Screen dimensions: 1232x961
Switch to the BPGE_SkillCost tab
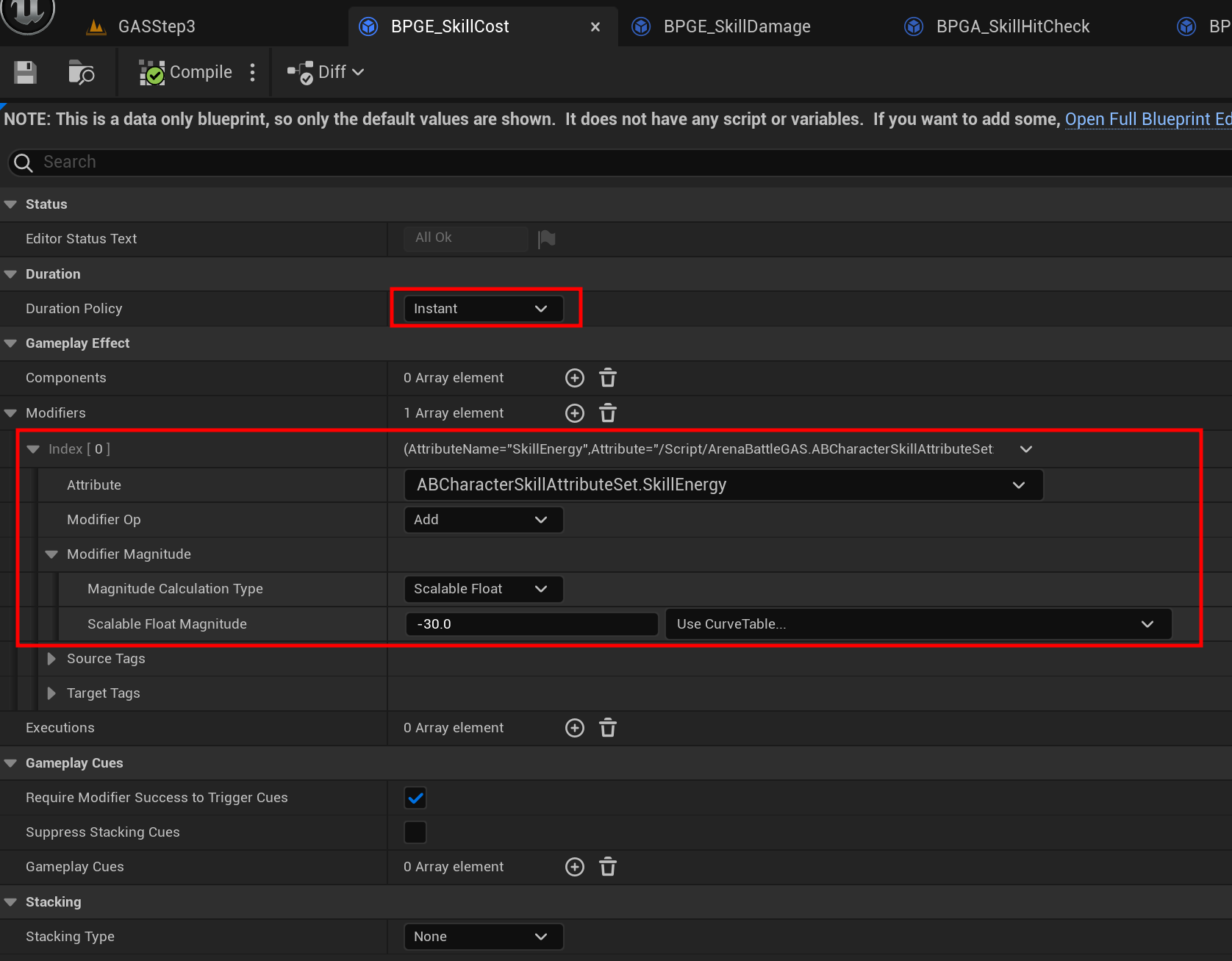point(450,26)
